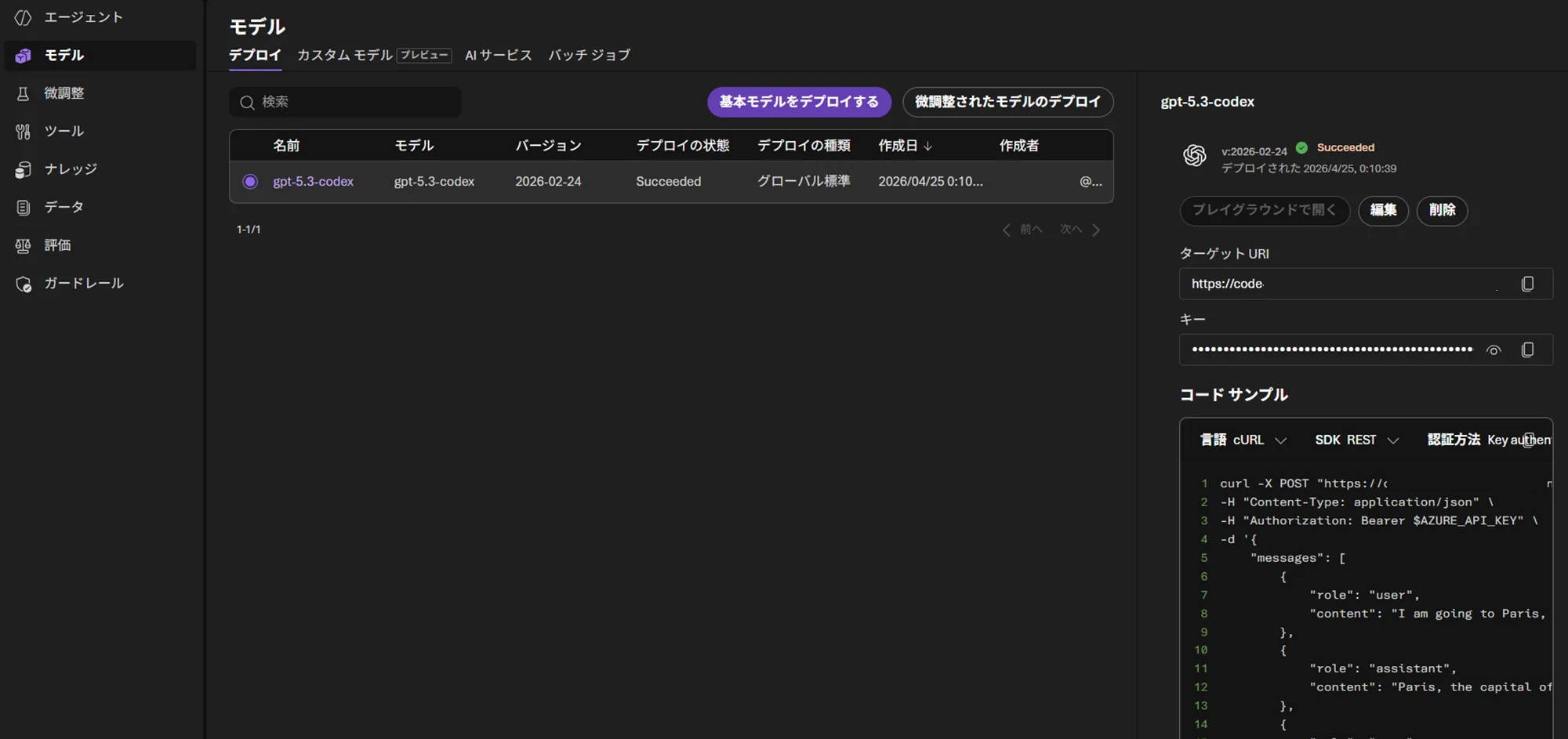Focus the 検索 search field
This screenshot has width=1568, height=739.
pyautogui.click(x=345, y=102)
